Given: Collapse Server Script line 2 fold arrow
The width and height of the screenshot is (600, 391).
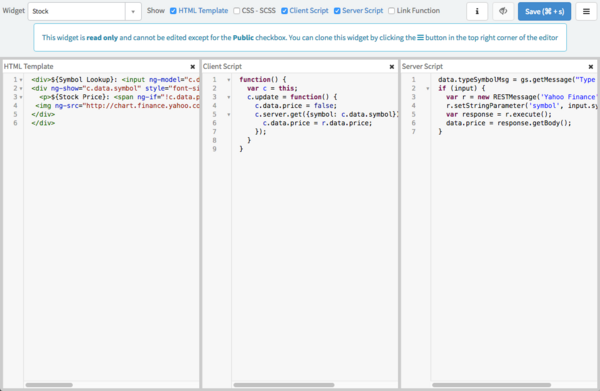Looking at the screenshot, I should tap(428, 89).
